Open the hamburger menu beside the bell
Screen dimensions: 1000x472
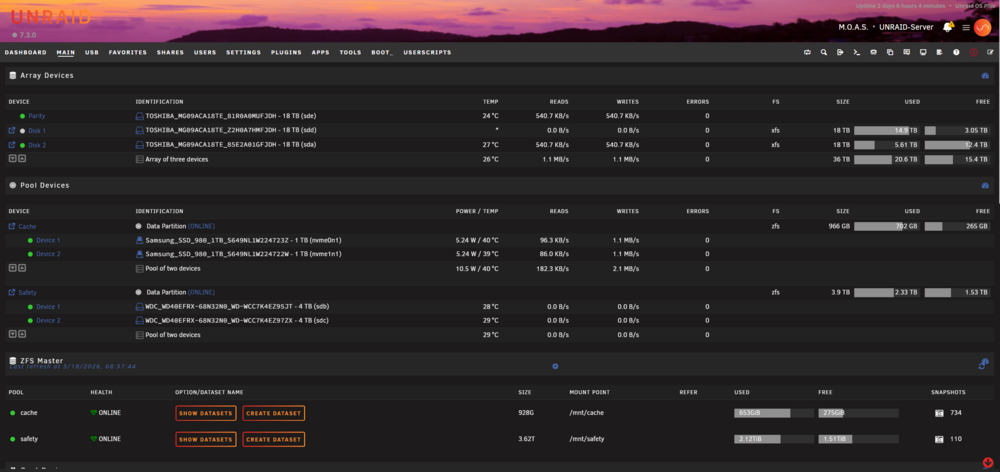[966, 27]
